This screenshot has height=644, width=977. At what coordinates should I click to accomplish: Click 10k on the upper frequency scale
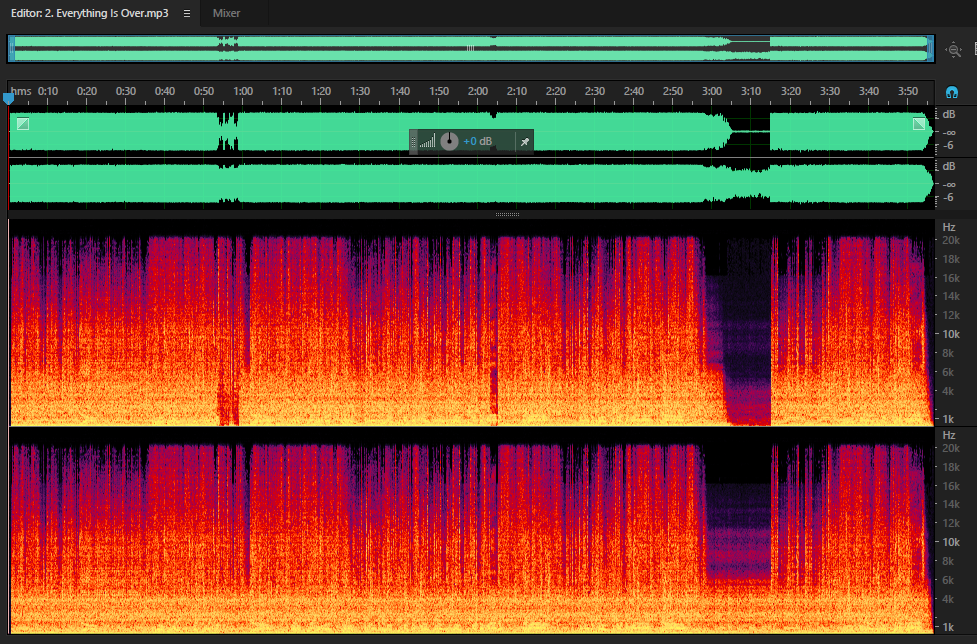[x=951, y=334]
